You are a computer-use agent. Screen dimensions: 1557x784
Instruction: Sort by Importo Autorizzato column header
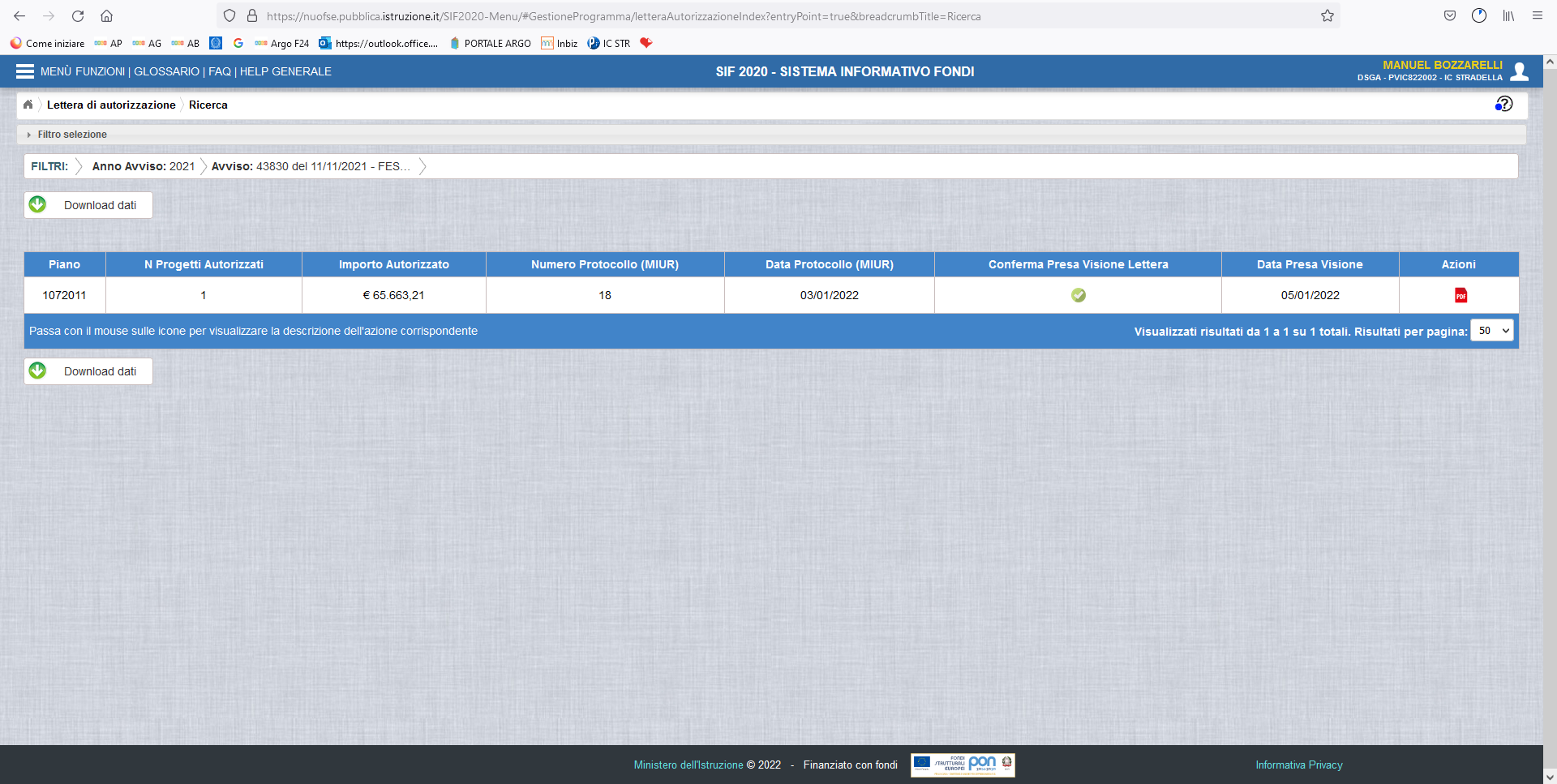[x=393, y=264]
